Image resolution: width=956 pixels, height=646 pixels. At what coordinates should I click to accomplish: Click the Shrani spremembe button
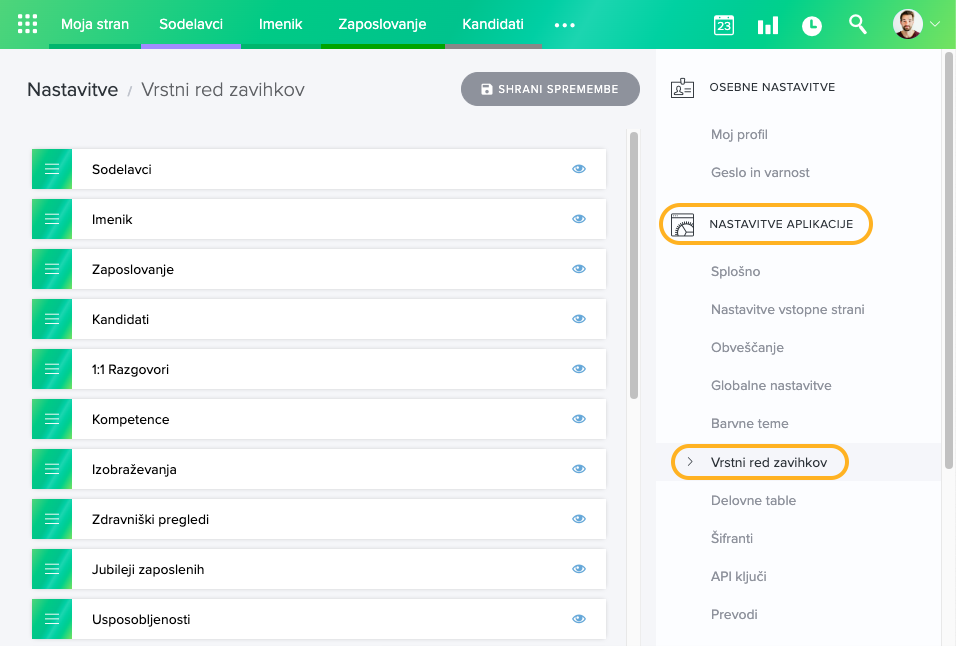pyautogui.click(x=550, y=89)
